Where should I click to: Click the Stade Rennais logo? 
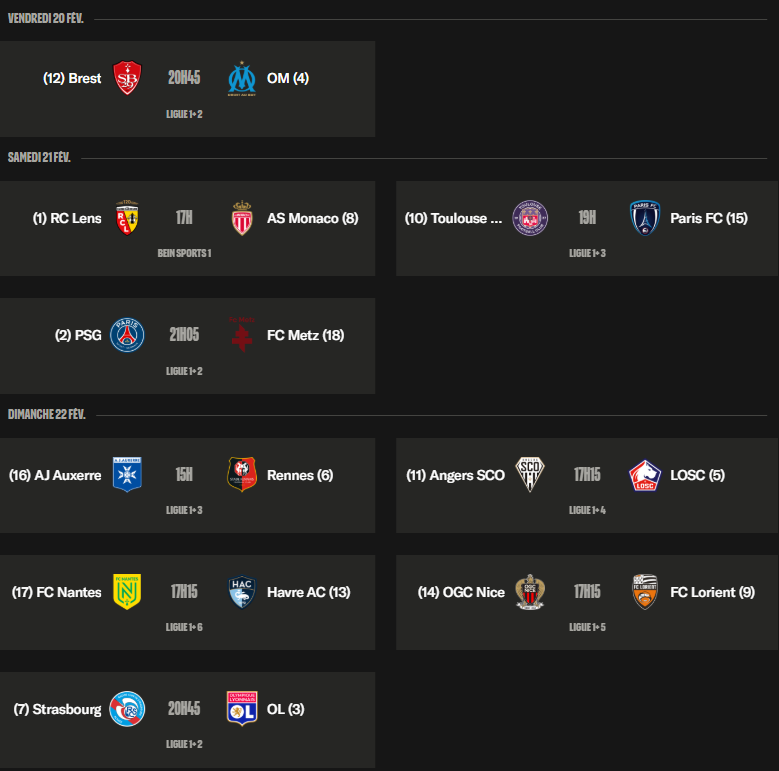(x=242, y=475)
